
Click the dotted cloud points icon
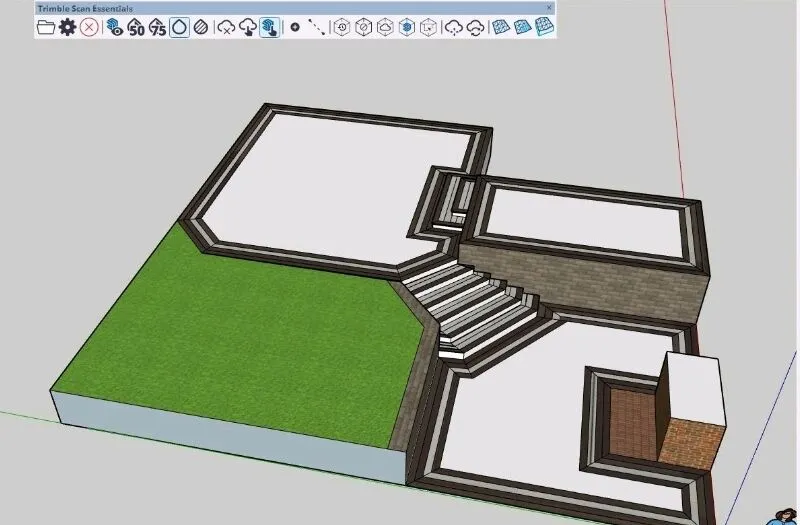tap(454, 27)
